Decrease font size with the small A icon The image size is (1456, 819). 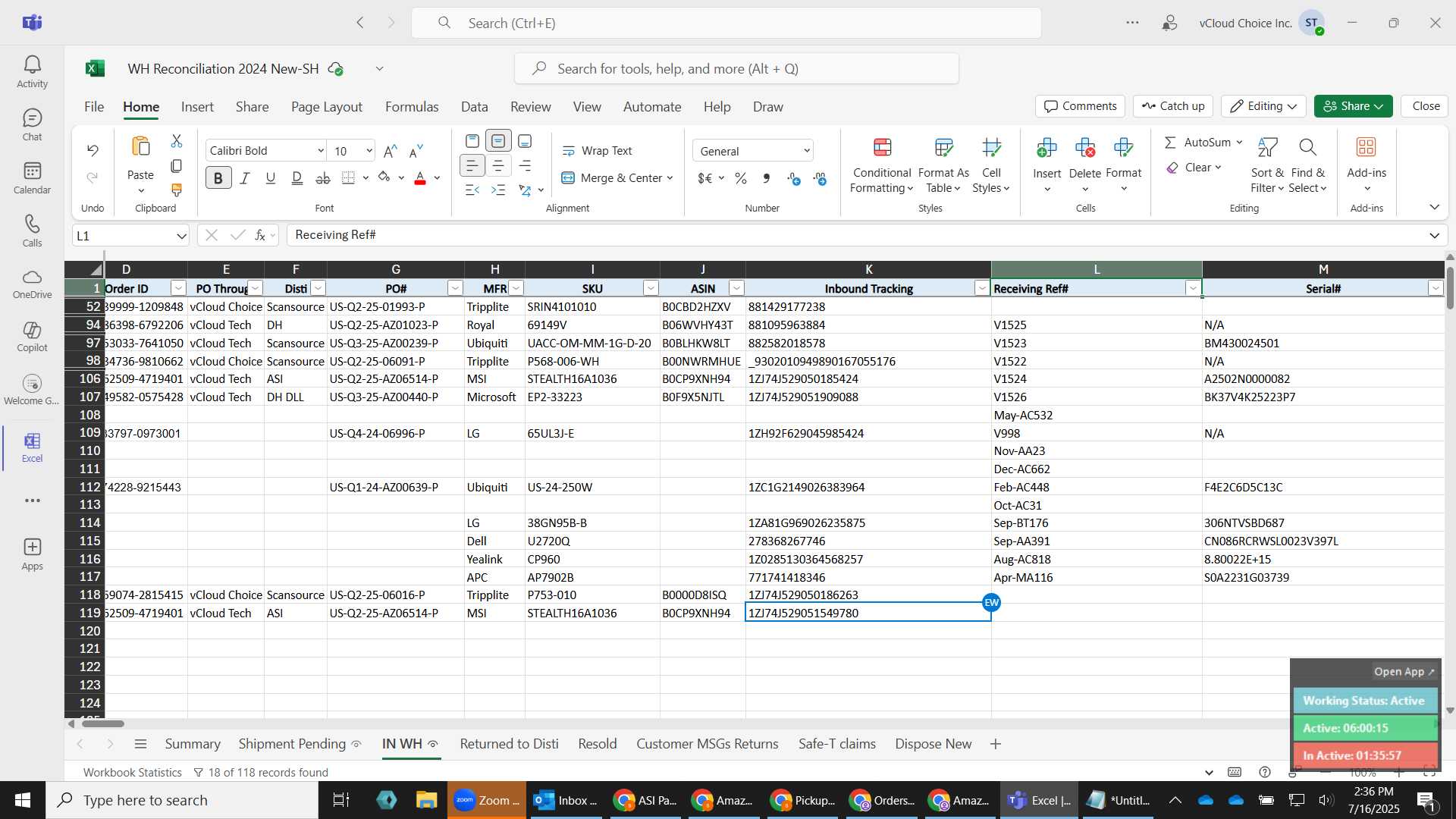(416, 151)
